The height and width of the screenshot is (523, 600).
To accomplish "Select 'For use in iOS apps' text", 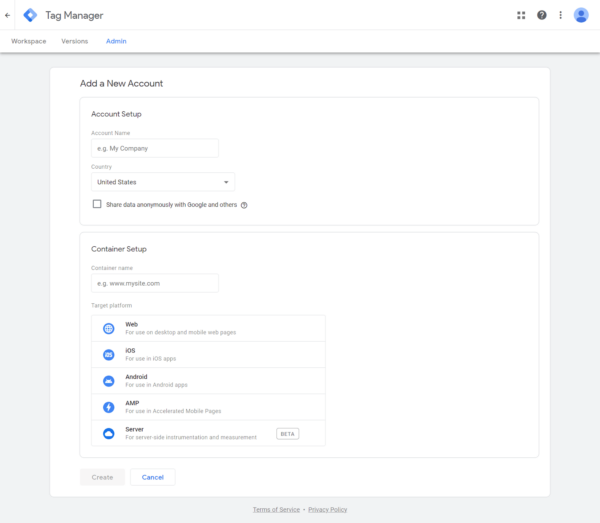I will click(x=151, y=359).
